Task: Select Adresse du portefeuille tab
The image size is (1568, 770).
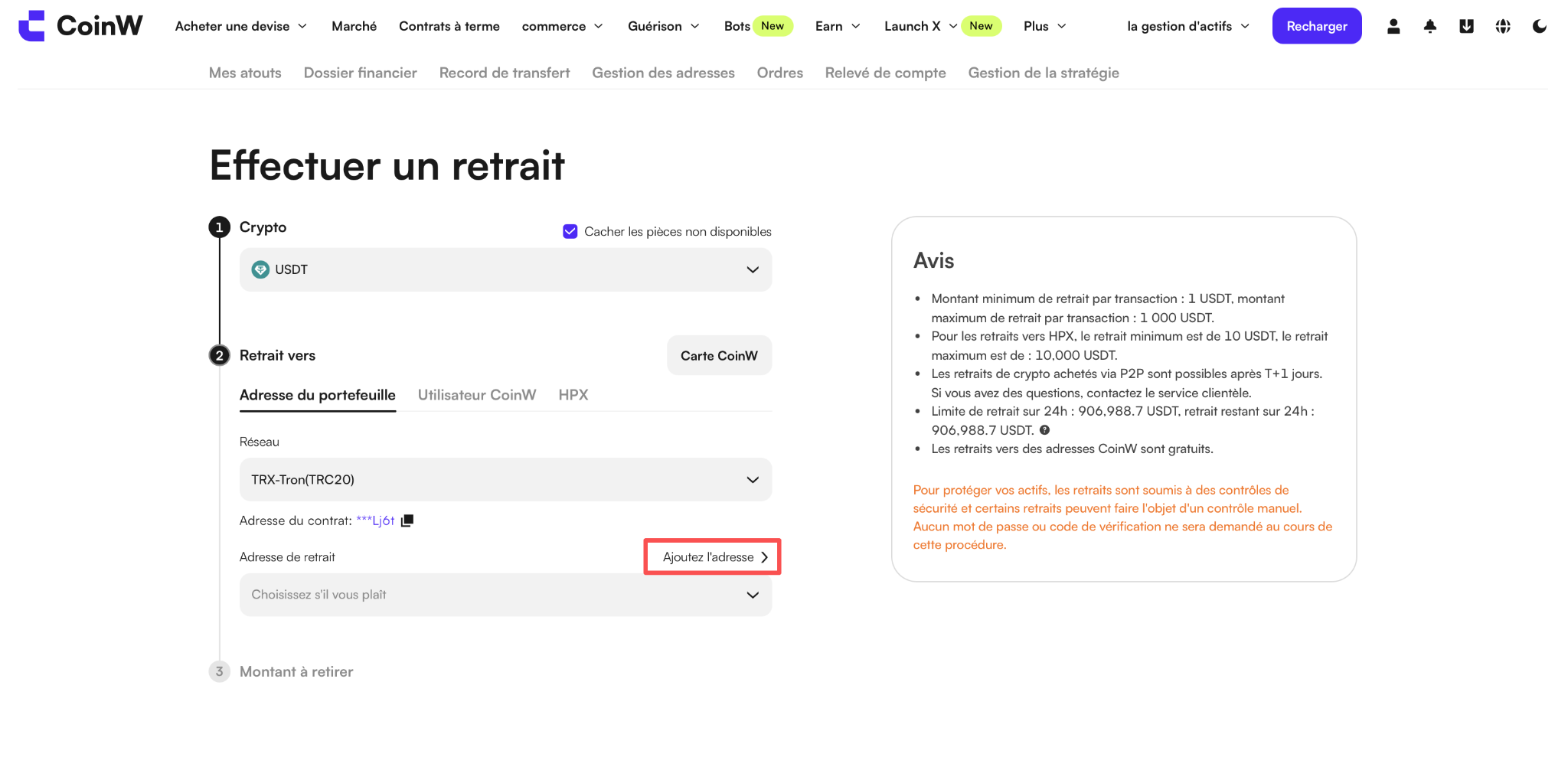Action: point(318,395)
